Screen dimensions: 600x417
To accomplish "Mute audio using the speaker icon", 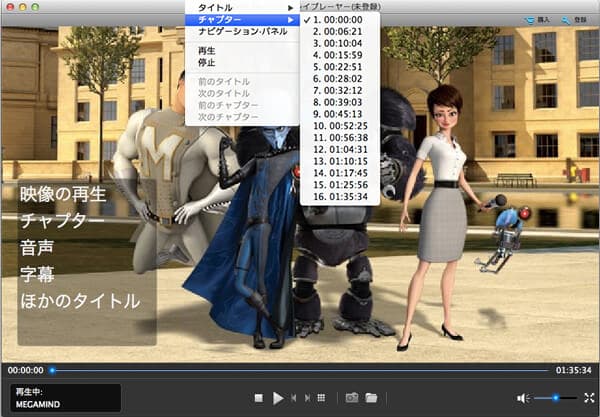I will pos(522,398).
